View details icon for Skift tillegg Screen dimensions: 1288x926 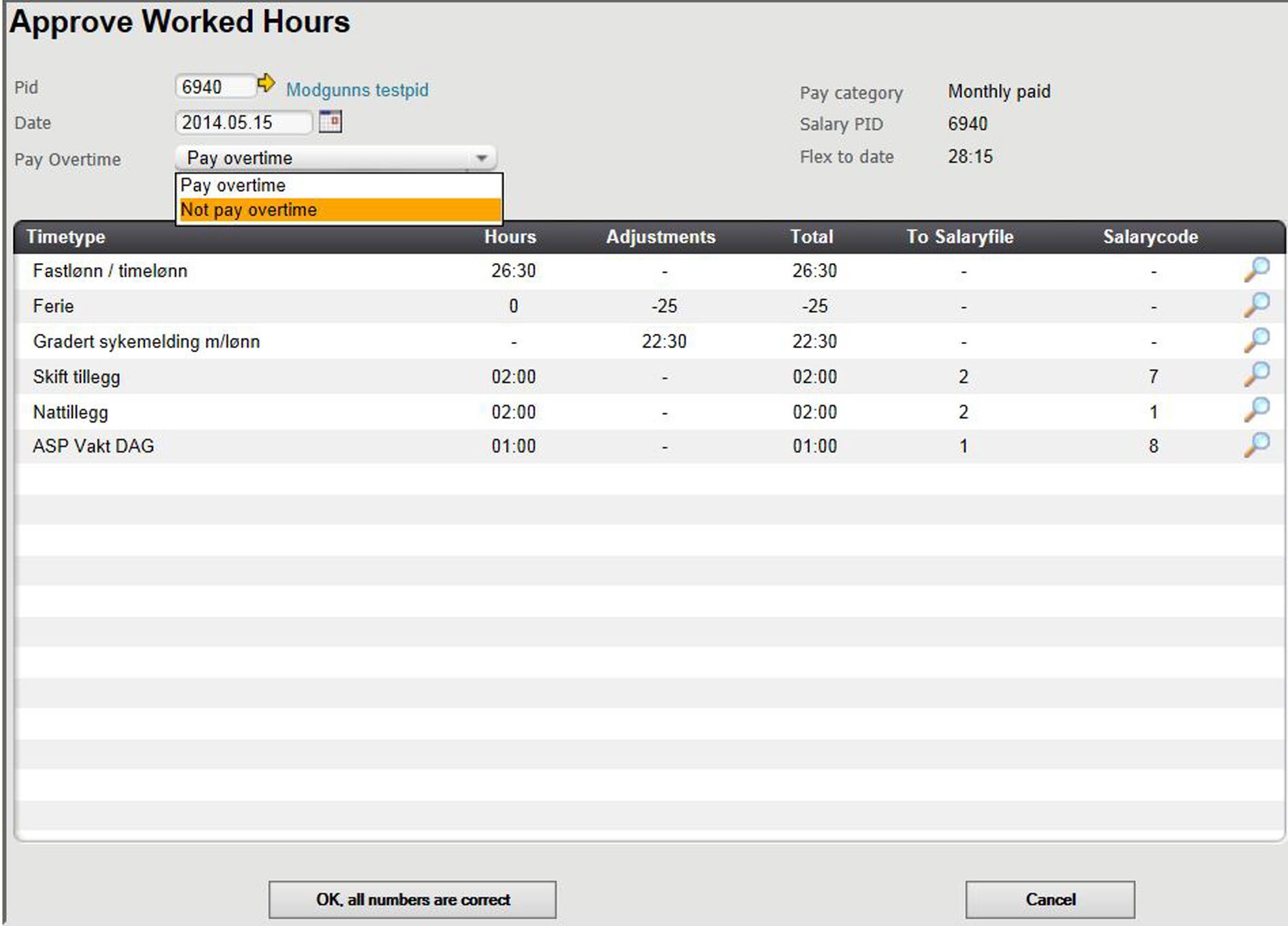pyautogui.click(x=1256, y=375)
